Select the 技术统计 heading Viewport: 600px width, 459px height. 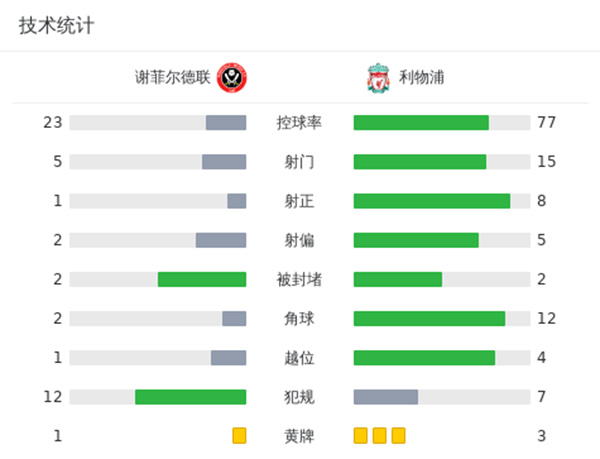pyautogui.click(x=56, y=26)
